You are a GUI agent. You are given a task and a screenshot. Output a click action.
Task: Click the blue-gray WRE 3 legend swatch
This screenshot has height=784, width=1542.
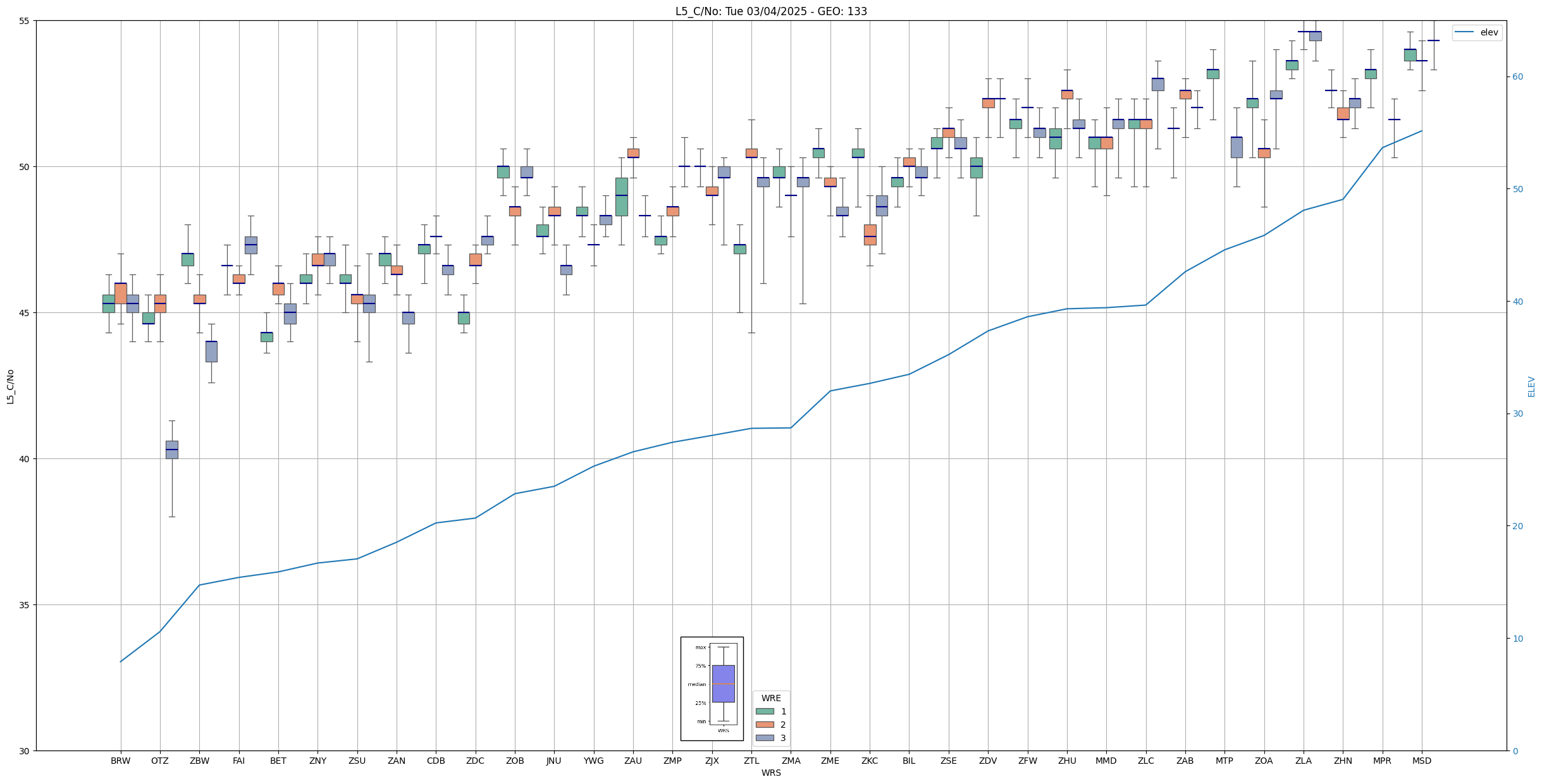[764, 738]
